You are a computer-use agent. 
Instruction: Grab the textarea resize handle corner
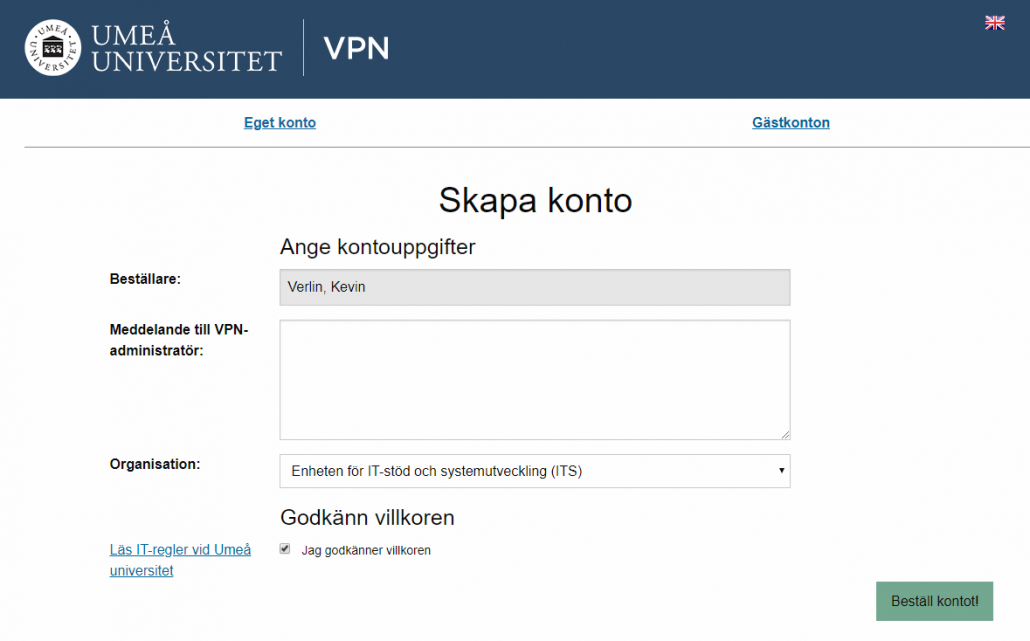point(785,435)
